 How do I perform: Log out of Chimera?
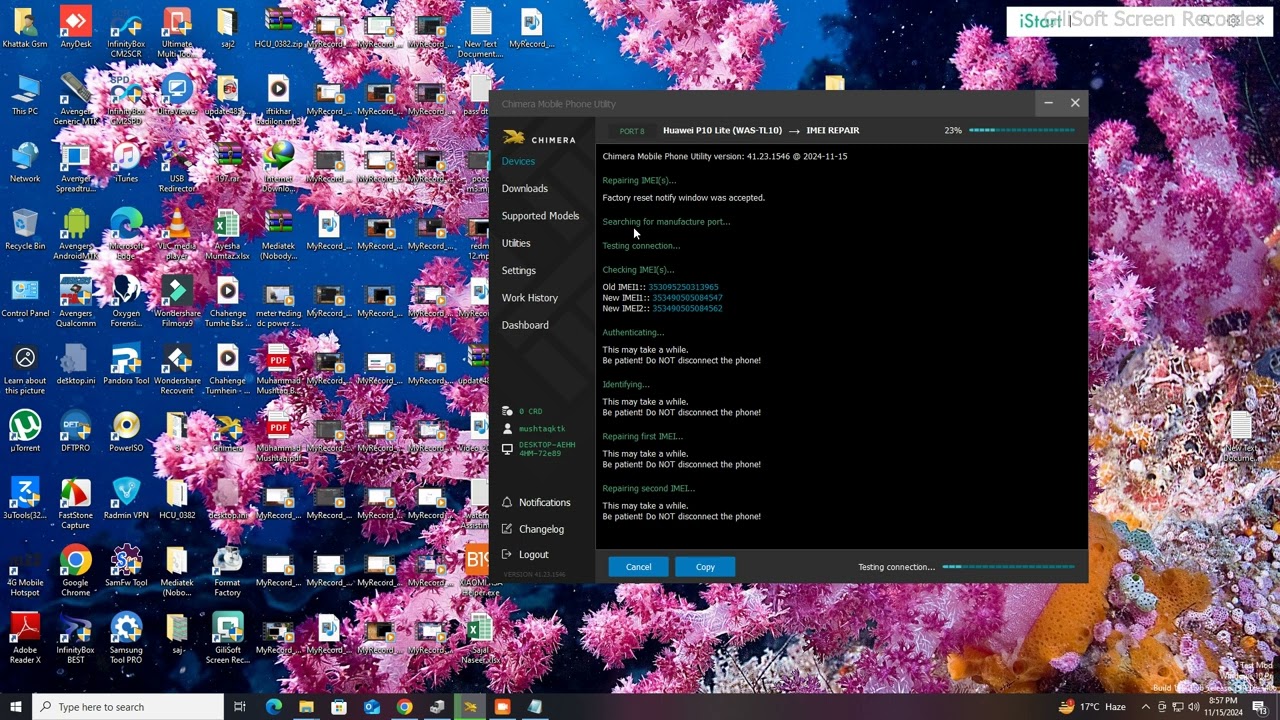(x=525, y=554)
